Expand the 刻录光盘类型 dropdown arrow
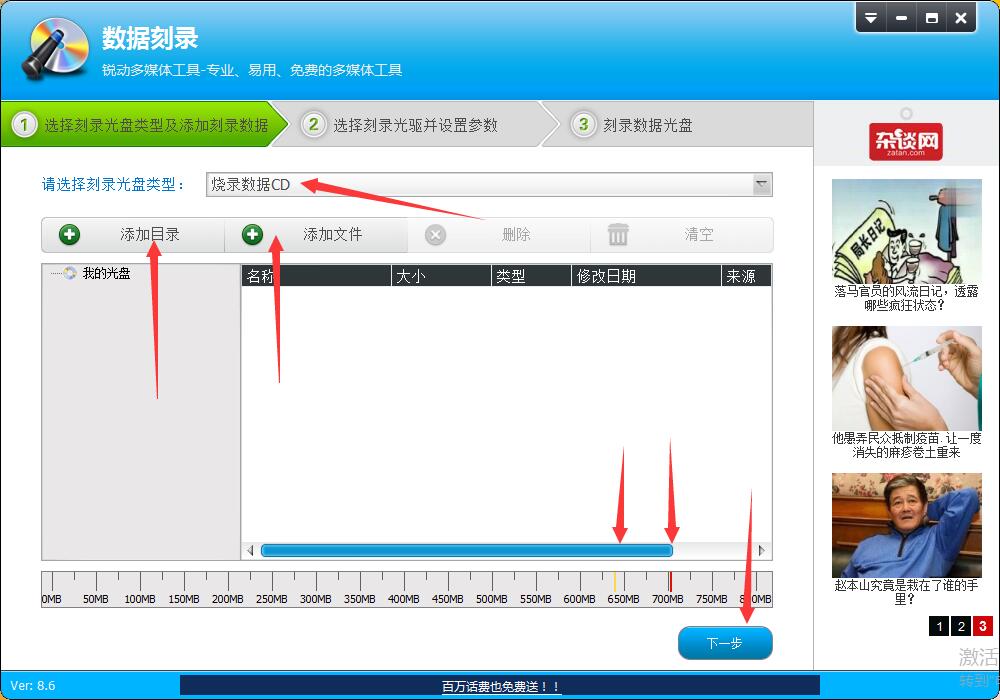This screenshot has width=1000, height=700. point(762,184)
